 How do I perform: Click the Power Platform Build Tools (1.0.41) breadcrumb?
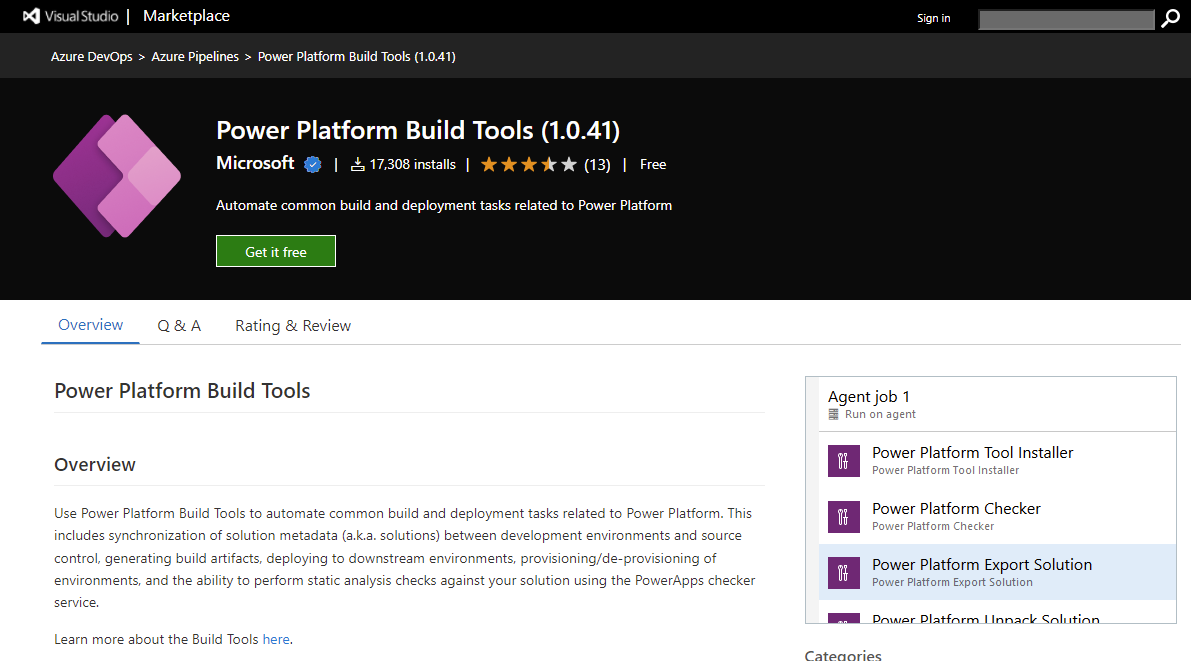[x=356, y=56]
